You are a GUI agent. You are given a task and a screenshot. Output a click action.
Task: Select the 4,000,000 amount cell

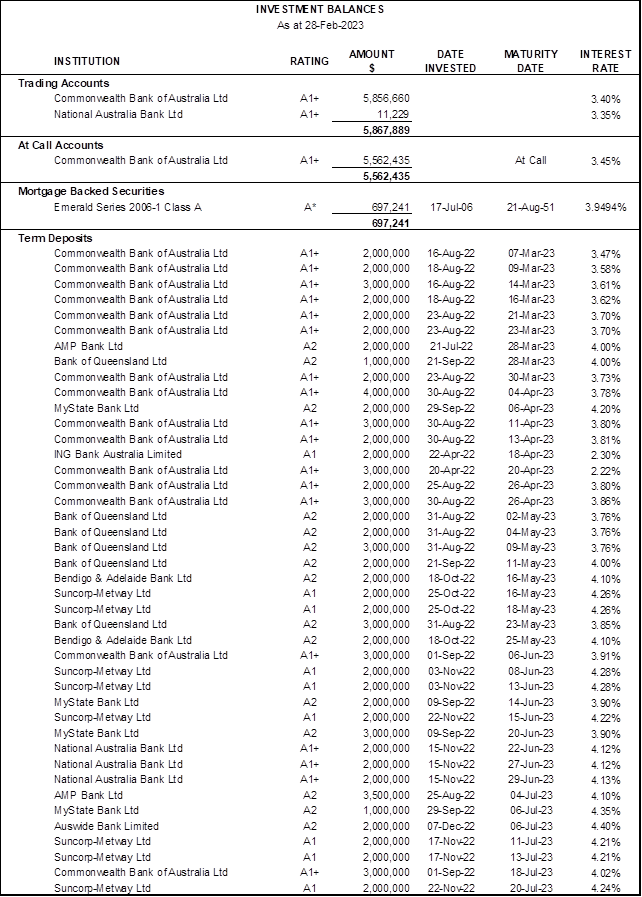(386, 393)
